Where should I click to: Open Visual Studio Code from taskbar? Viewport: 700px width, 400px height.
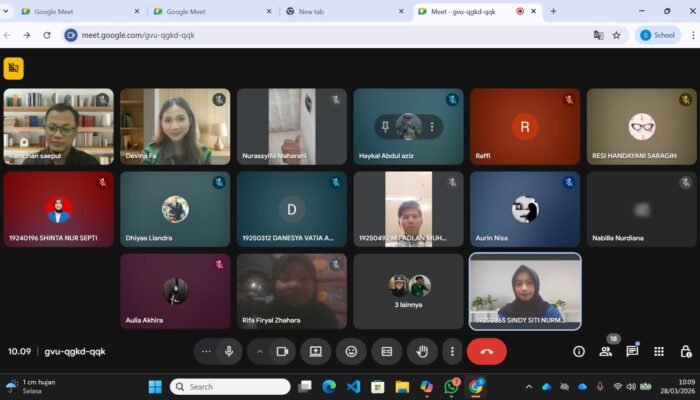[353, 387]
